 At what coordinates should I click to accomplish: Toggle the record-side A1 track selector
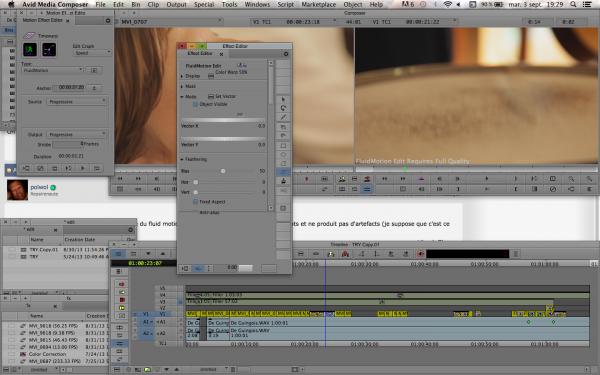click(162, 323)
